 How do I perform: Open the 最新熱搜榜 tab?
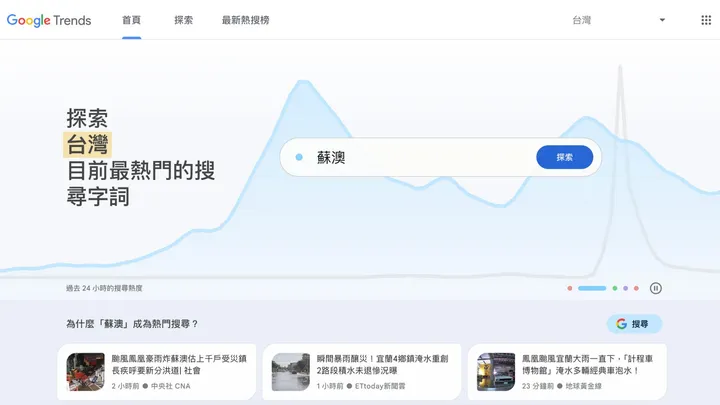point(245,20)
